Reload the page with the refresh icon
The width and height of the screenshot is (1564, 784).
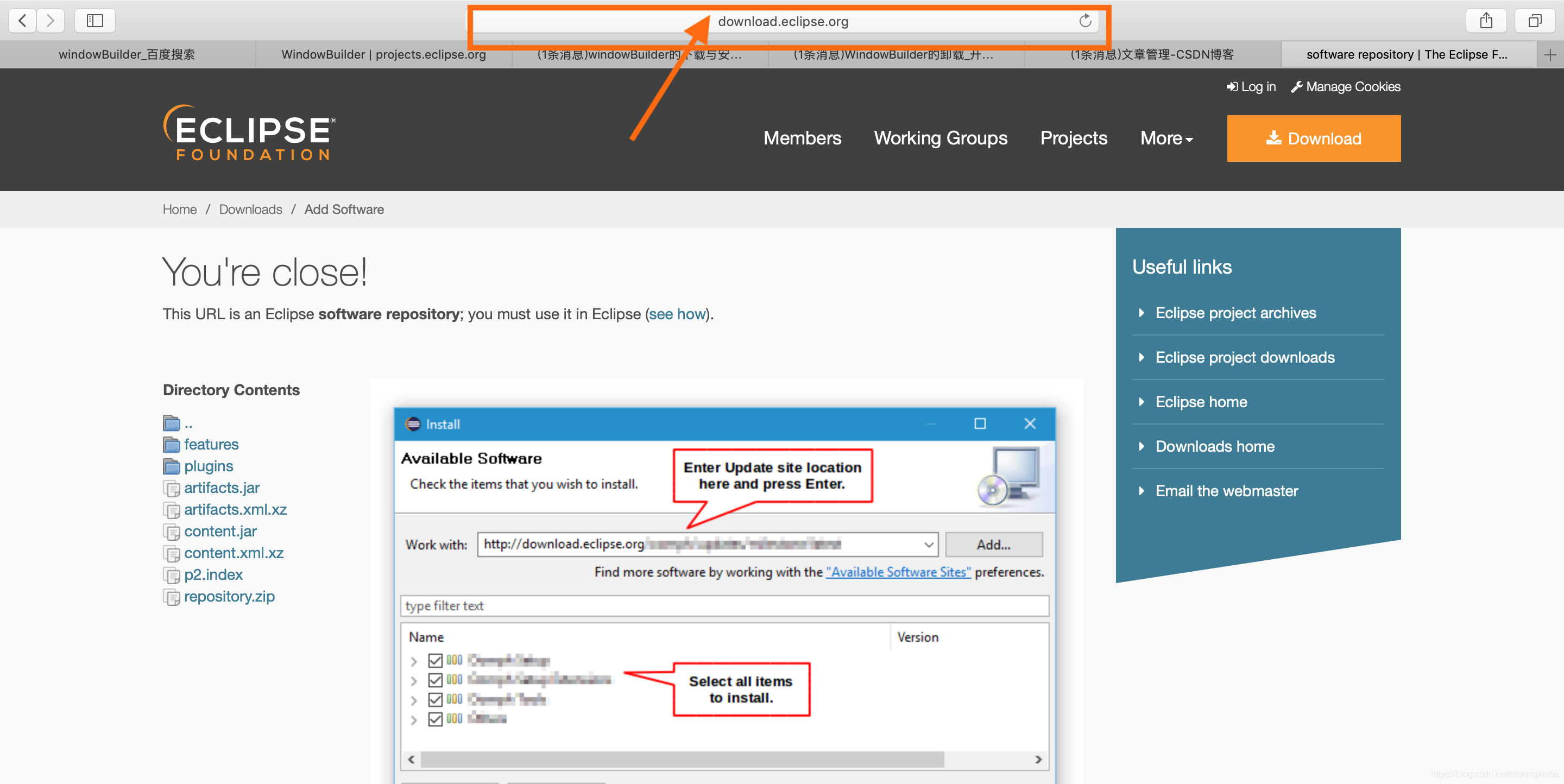click(1085, 21)
